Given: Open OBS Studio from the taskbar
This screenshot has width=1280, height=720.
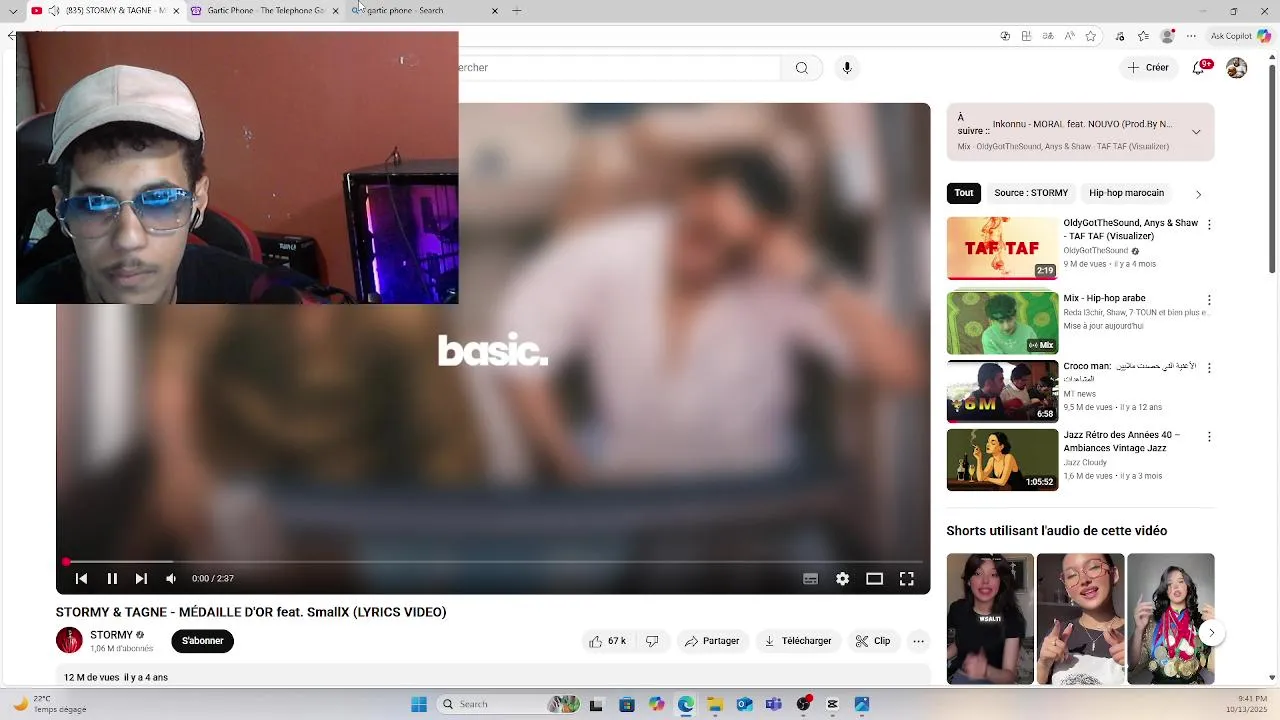Looking at the screenshot, I should 803,704.
